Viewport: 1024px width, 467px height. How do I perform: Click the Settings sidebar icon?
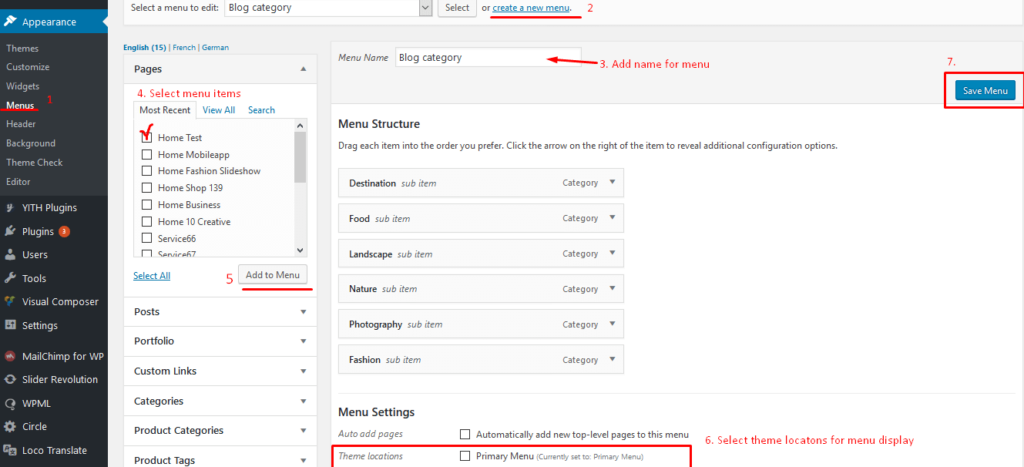pos(10,325)
